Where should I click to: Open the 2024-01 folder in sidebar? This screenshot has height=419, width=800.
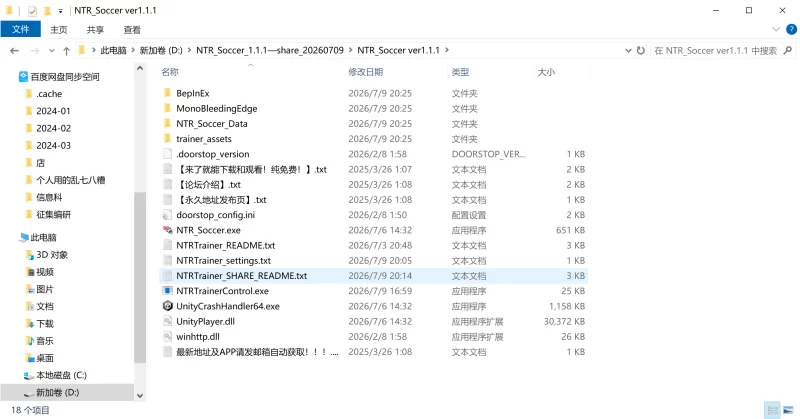point(53,111)
